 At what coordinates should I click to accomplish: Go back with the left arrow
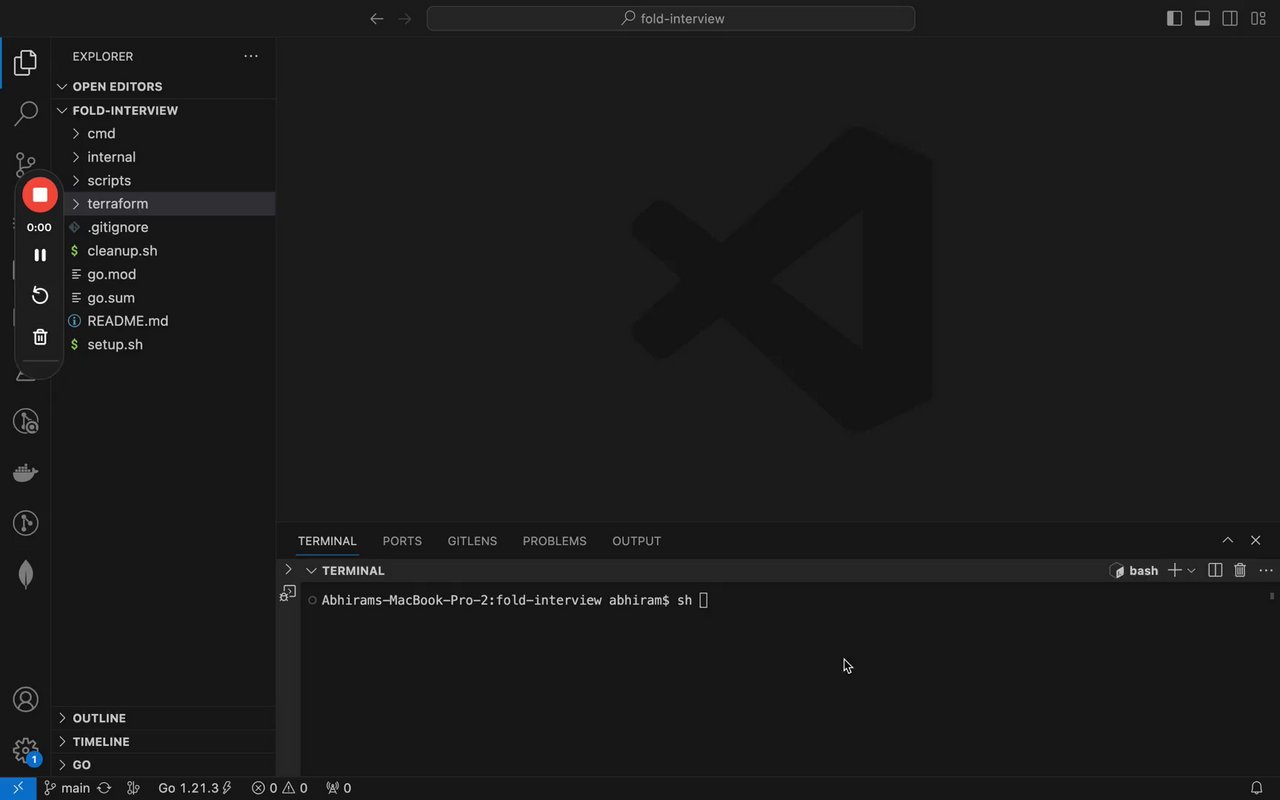point(376,18)
